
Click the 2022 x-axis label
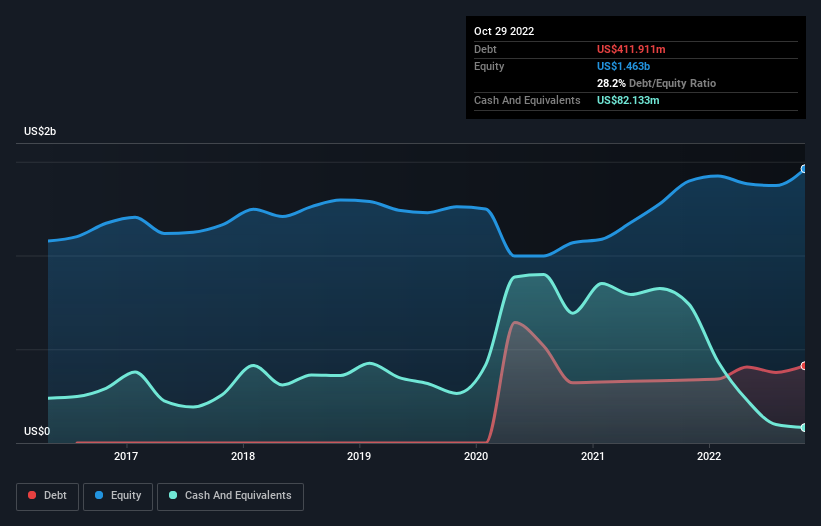(x=709, y=456)
